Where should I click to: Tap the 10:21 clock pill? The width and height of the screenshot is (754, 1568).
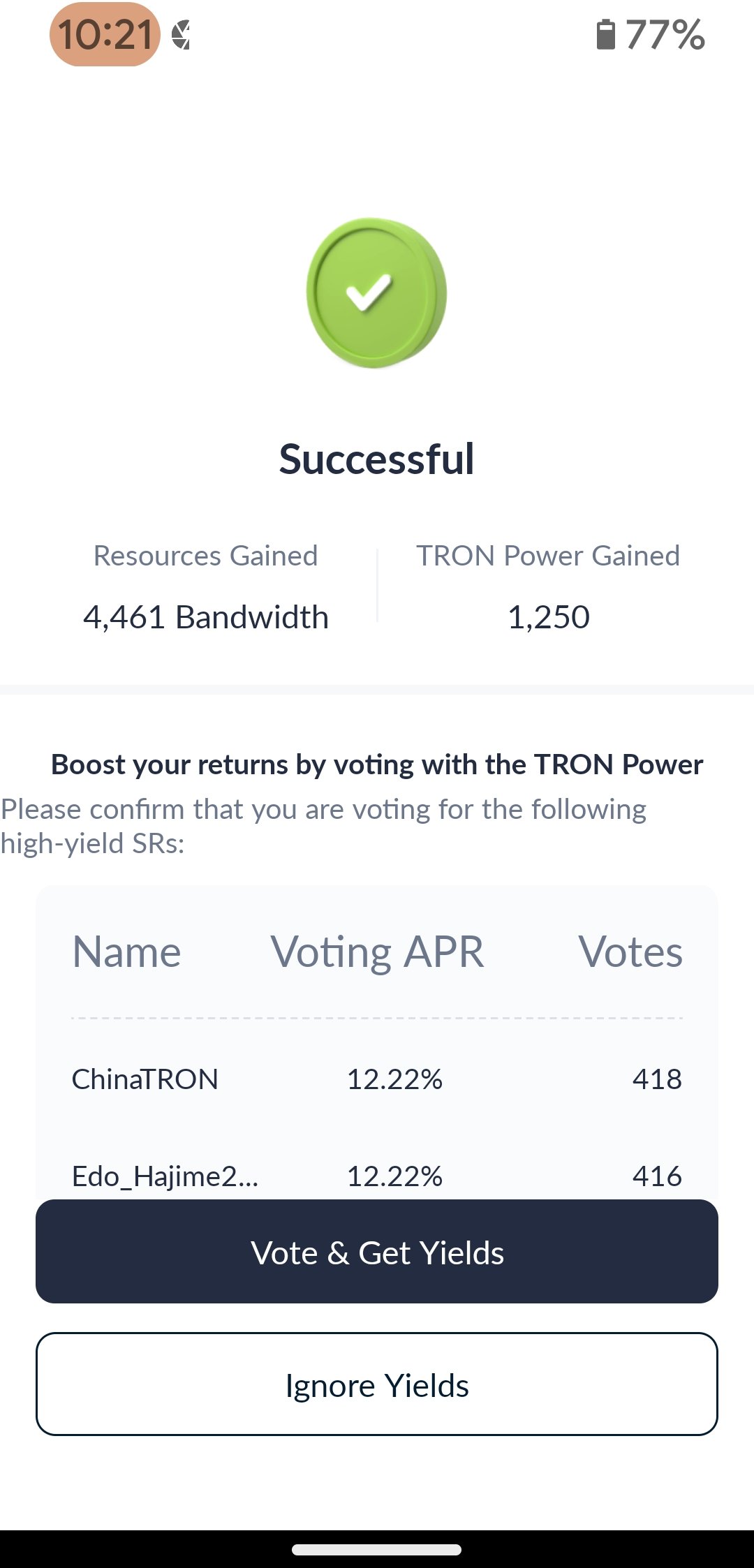[x=105, y=34]
